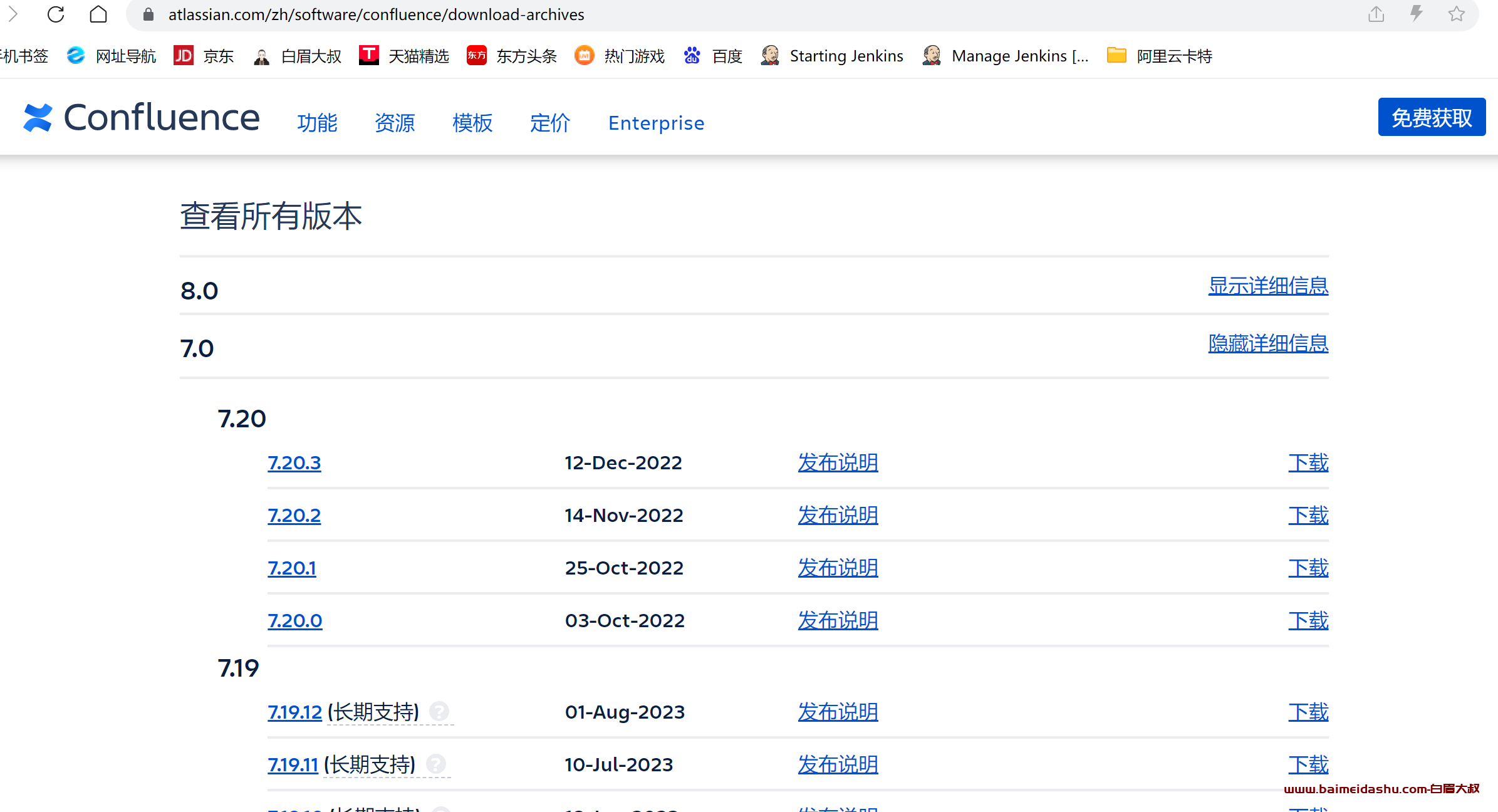Open 发布说明 for 7.20.0

838,620
